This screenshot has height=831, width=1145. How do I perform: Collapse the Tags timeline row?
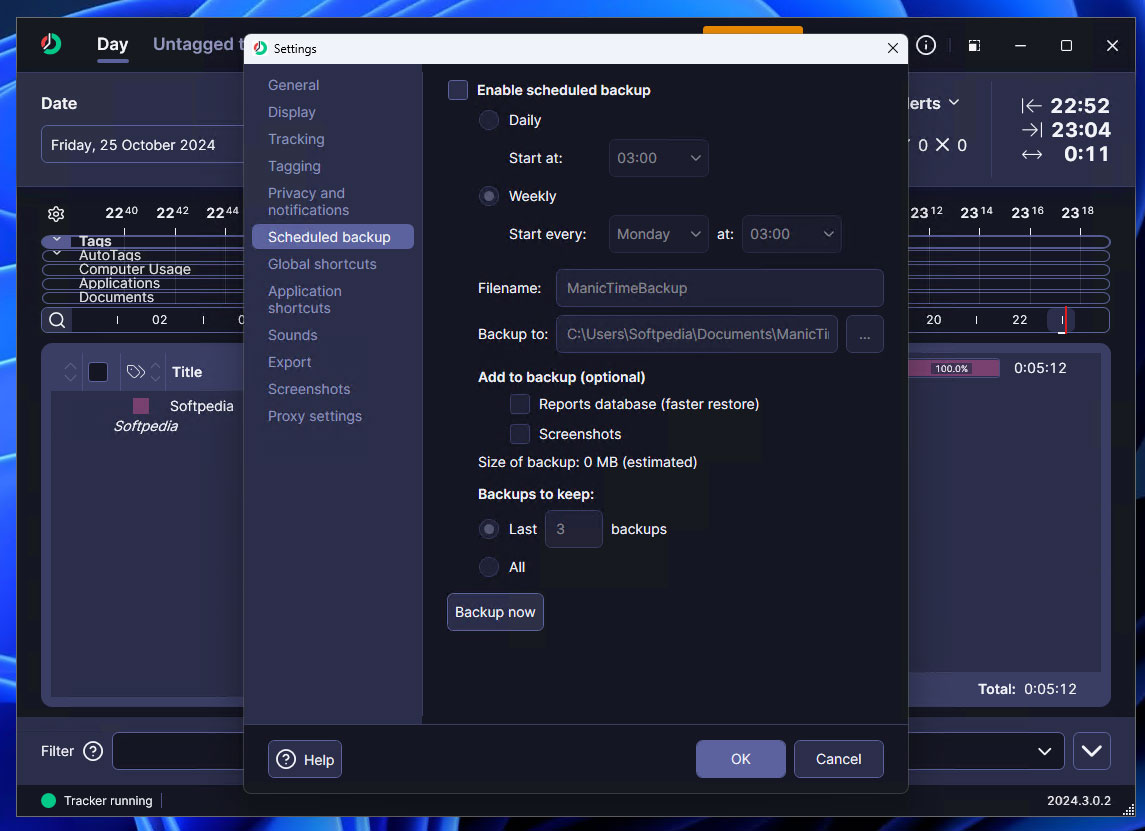click(x=57, y=241)
